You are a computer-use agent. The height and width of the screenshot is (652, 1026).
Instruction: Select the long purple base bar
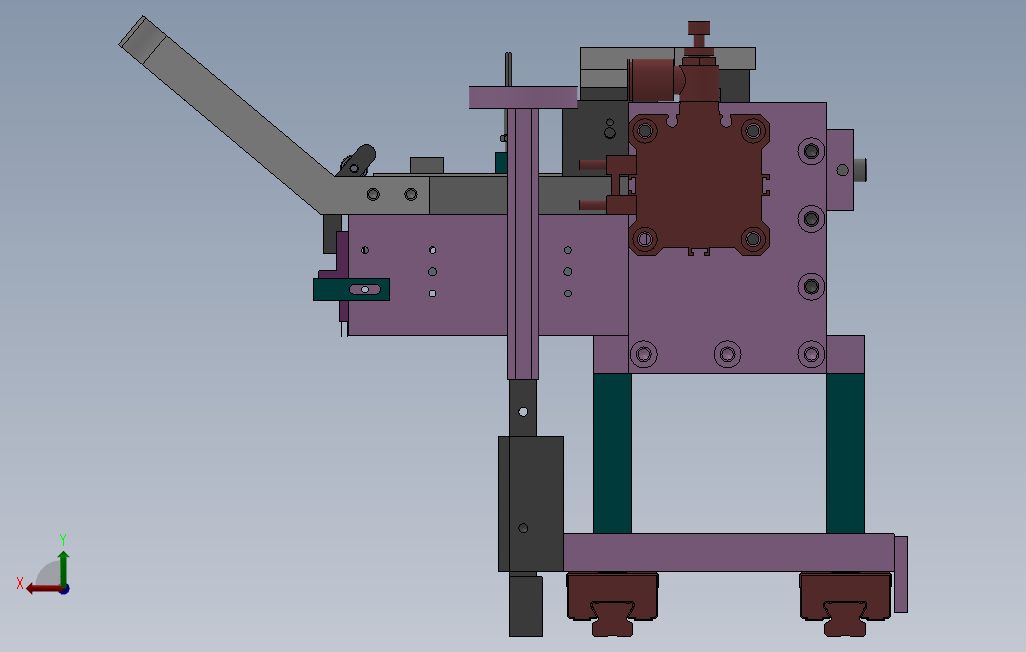728,552
